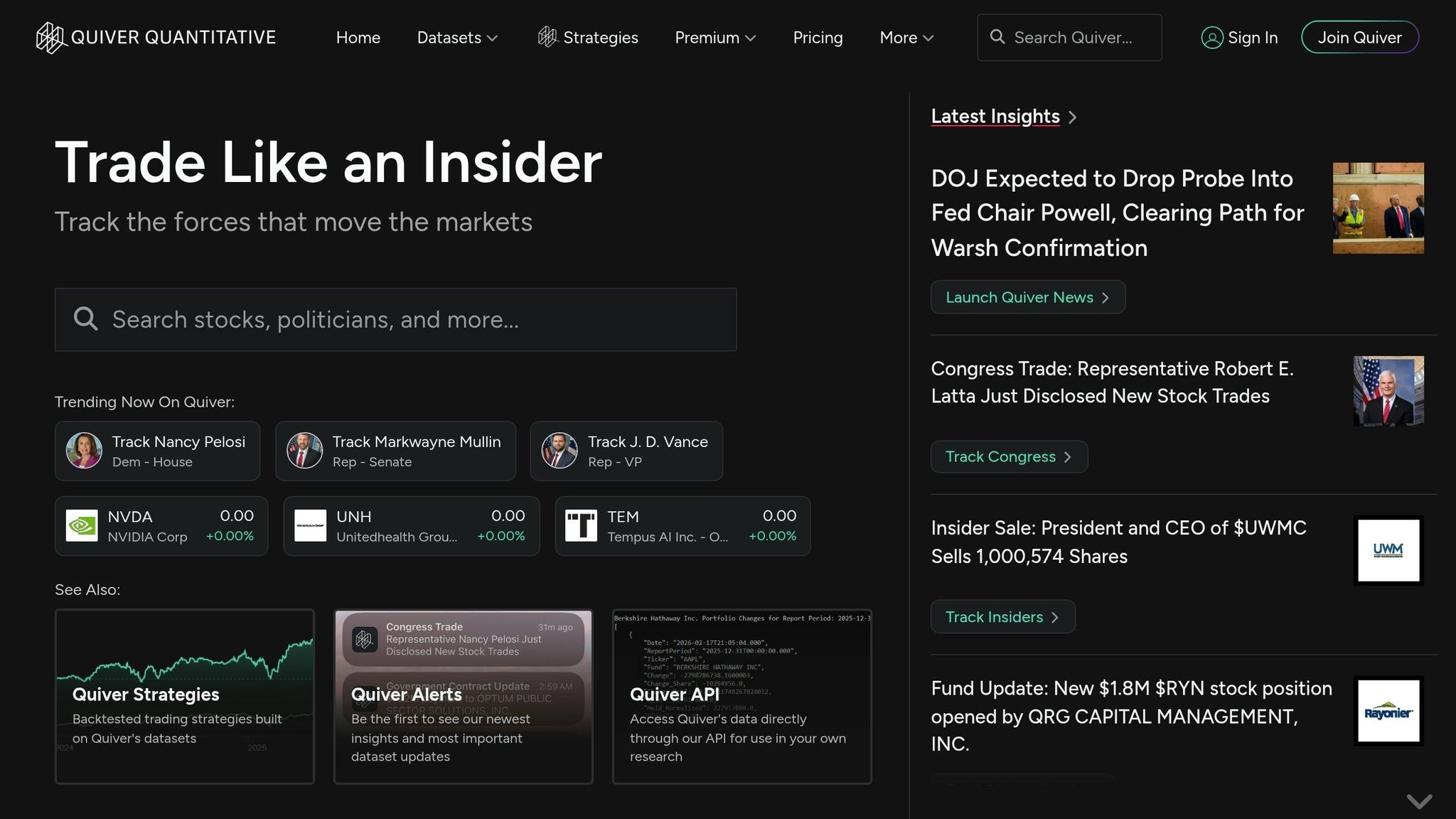
Task: Click the large search magnifier in hero search
Action: [x=85, y=319]
